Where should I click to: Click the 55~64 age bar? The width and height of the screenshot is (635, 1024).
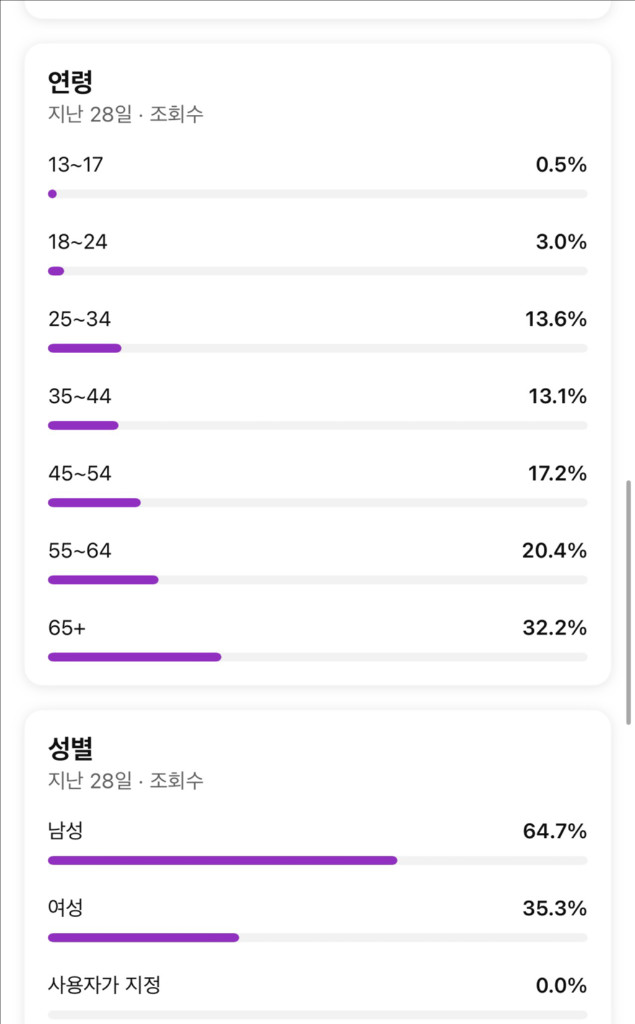317,579
